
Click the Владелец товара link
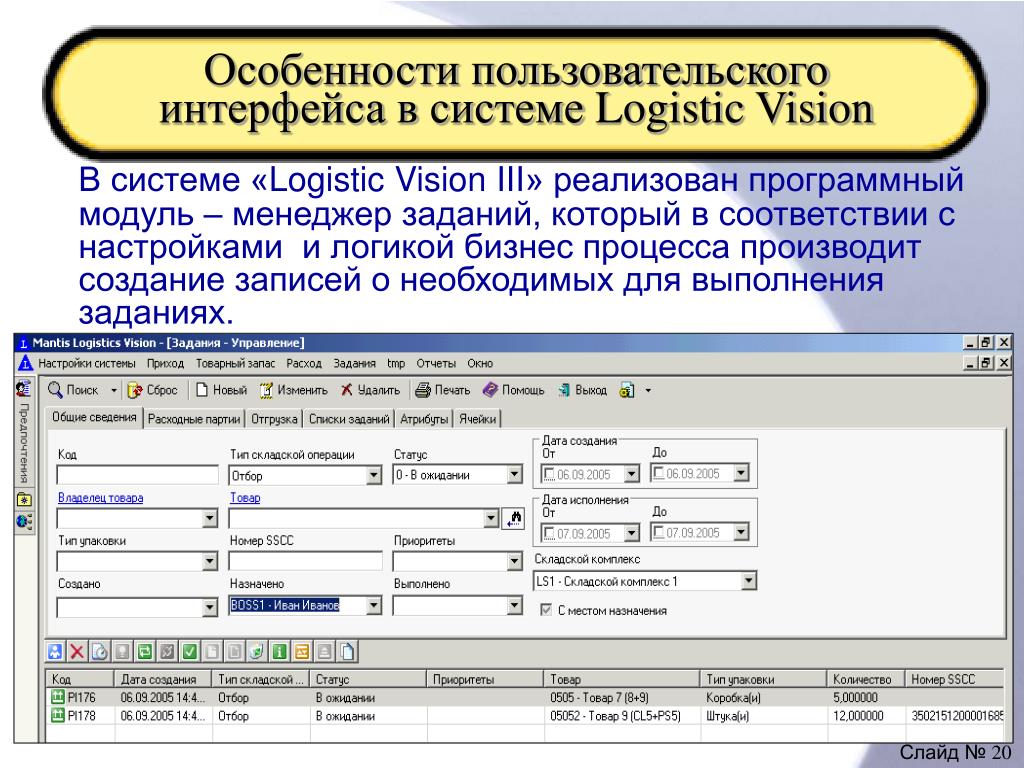point(101,498)
